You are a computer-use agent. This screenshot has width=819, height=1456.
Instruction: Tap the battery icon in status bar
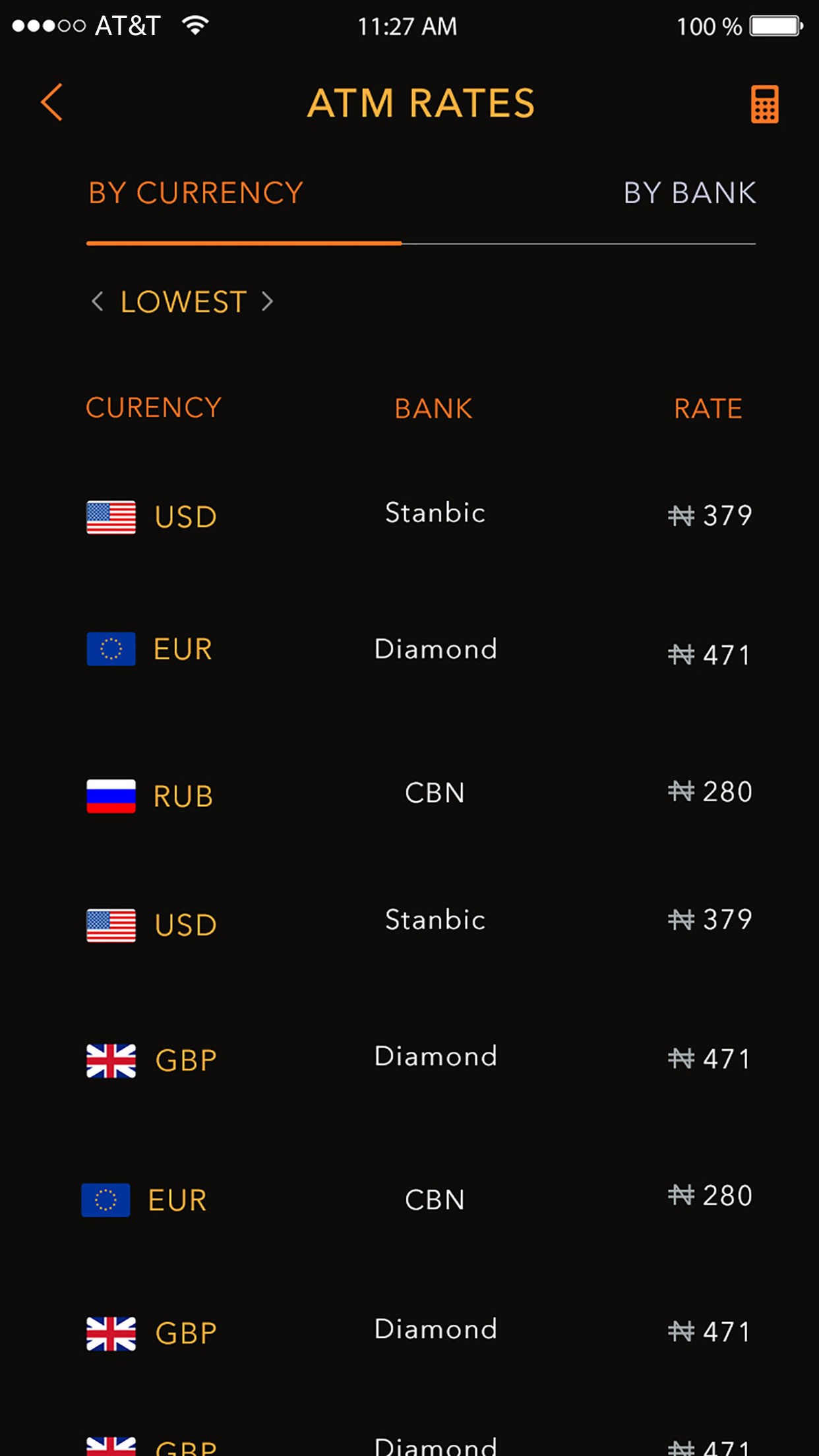(775, 26)
